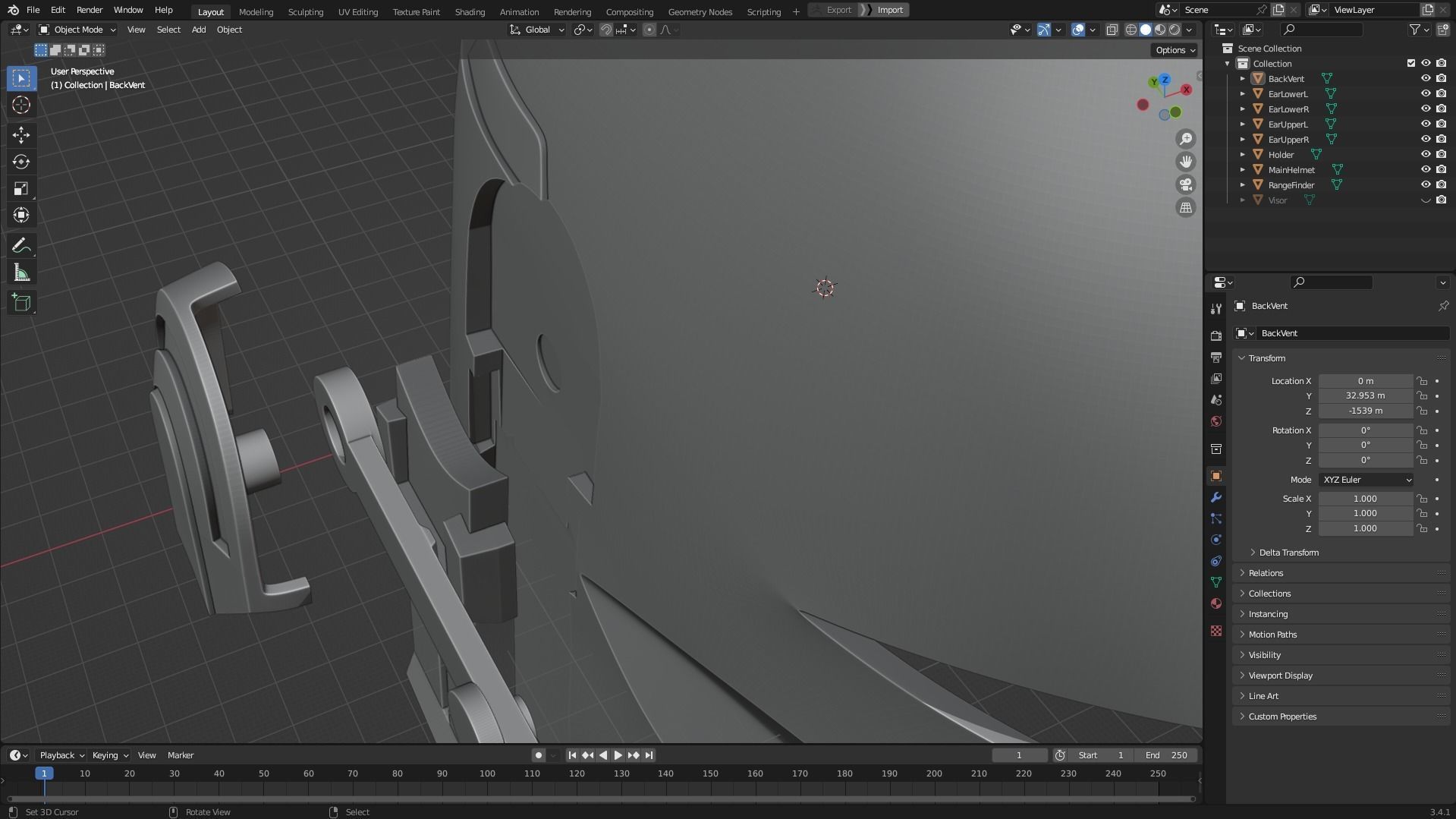Click the pan view hand icon
1456x819 pixels.
tap(1185, 162)
